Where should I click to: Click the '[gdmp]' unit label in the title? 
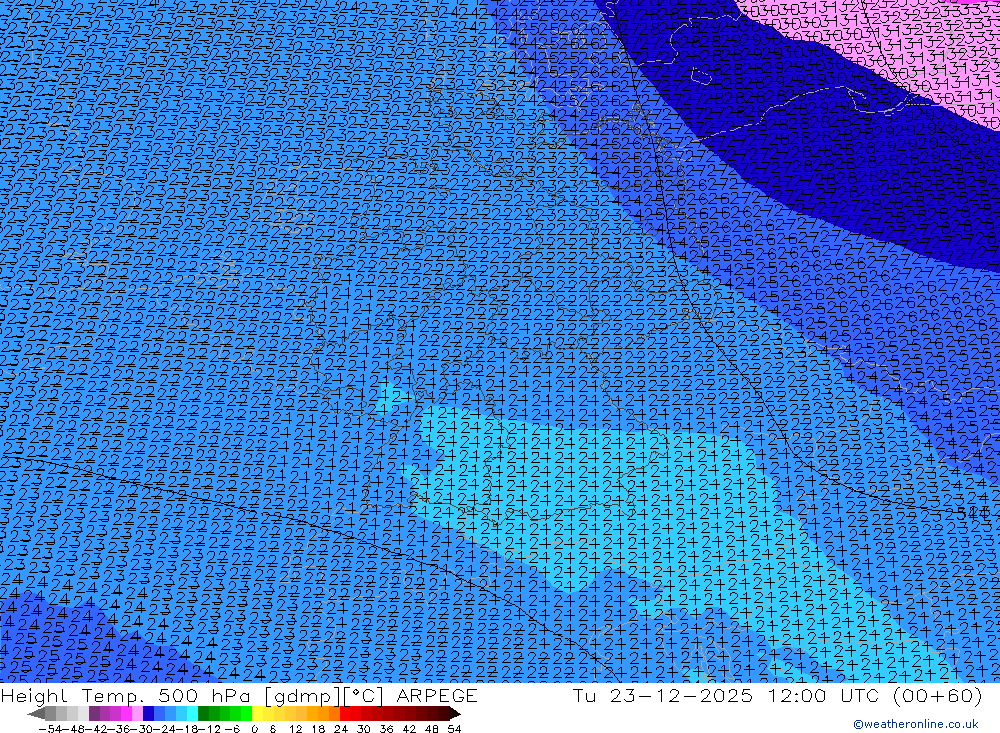[303, 697]
